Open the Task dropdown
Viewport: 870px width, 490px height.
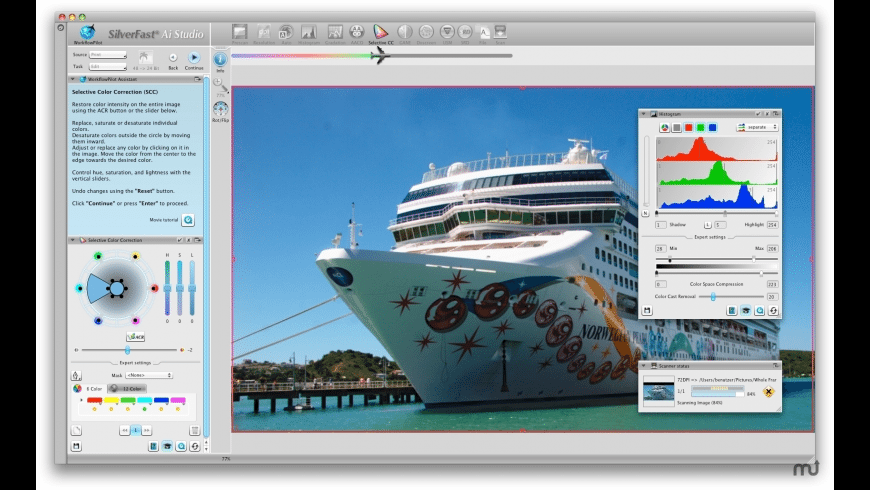click(x=108, y=67)
